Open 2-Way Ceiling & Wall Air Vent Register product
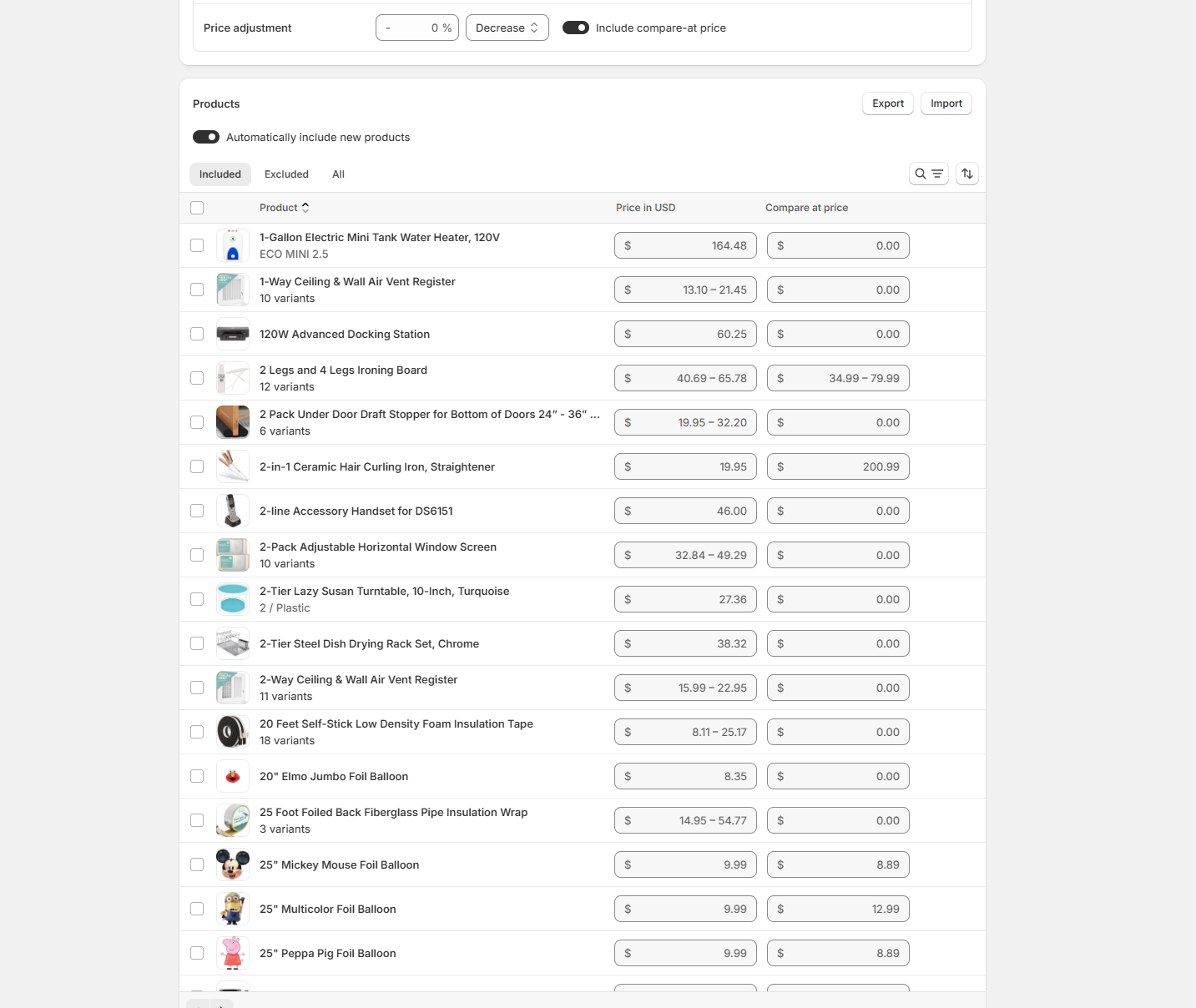 [358, 680]
